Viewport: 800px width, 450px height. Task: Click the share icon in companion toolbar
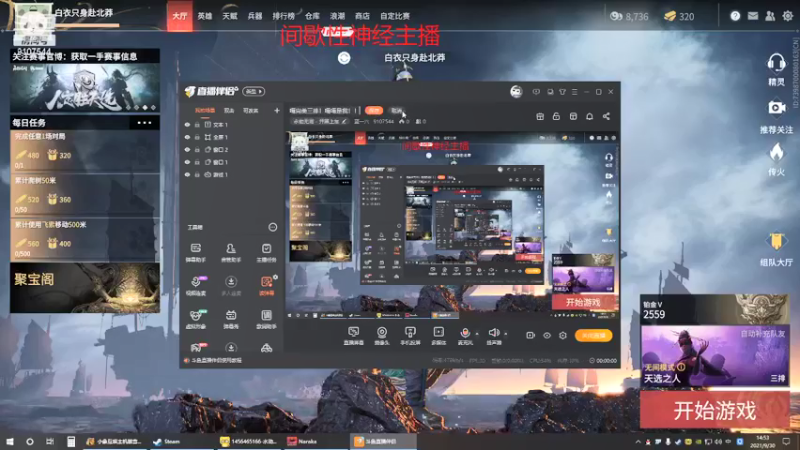(x=606, y=116)
